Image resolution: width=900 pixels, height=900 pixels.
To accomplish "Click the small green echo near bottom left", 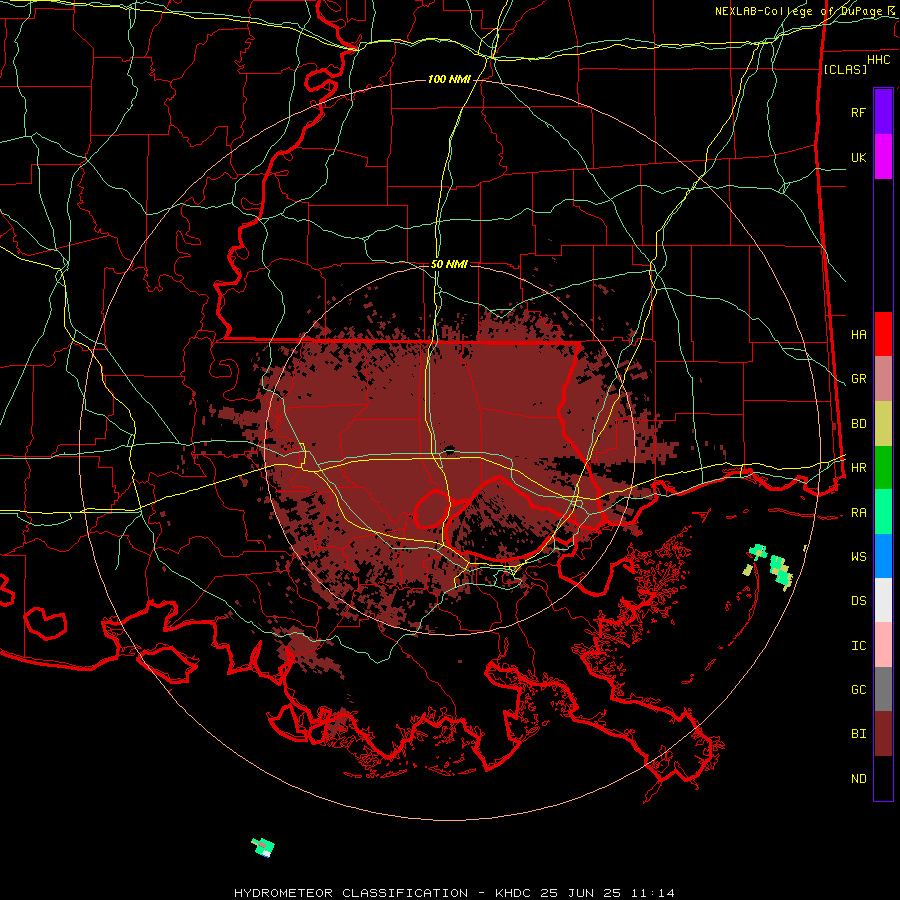I will point(263,847).
